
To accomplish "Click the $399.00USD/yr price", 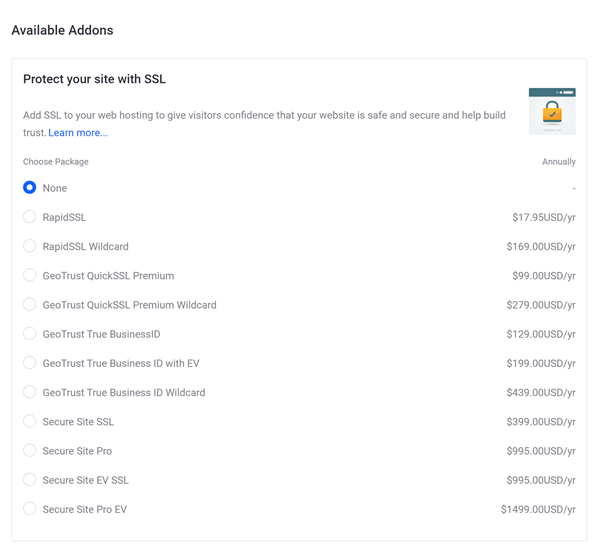I will tap(541, 421).
